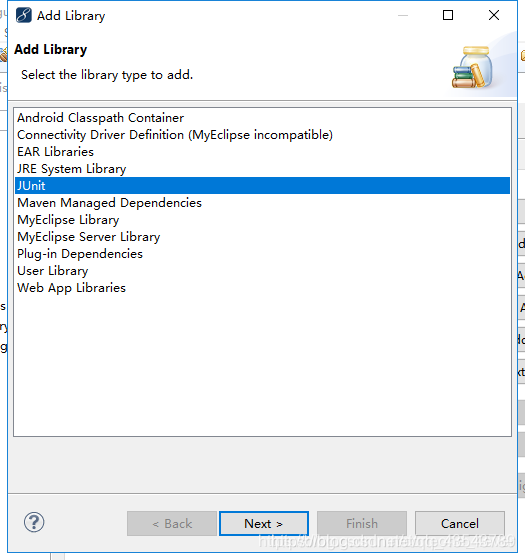Choose EAR Libraries from the list
Image resolution: width=525 pixels, height=560 pixels.
(x=262, y=152)
